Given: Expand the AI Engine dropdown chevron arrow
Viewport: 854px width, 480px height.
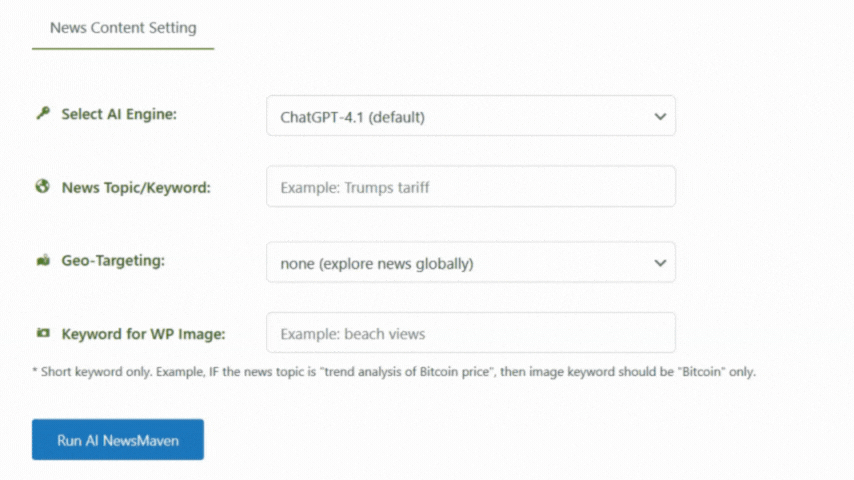Looking at the screenshot, I should coord(660,117).
